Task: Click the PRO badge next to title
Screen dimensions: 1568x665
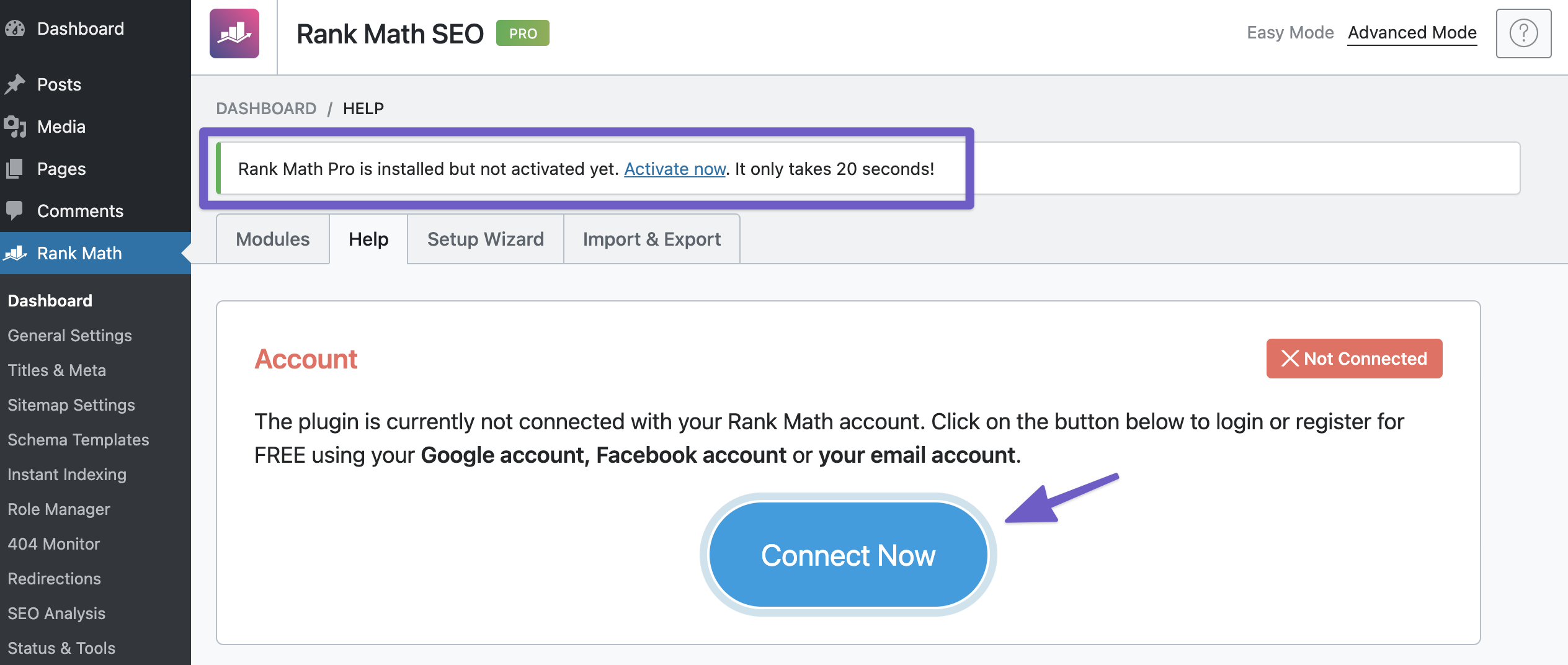Action: (x=523, y=33)
